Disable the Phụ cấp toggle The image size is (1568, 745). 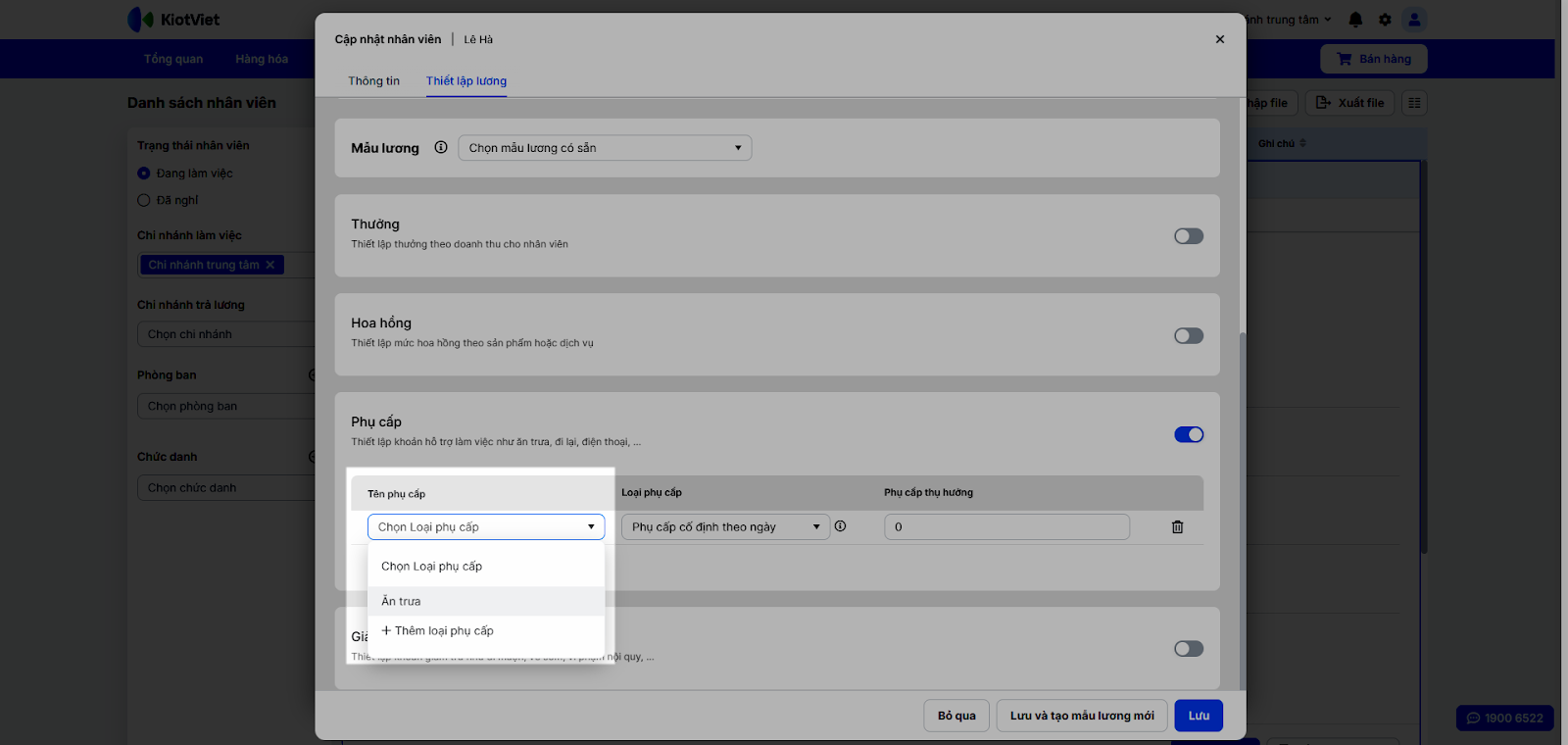pyautogui.click(x=1188, y=435)
